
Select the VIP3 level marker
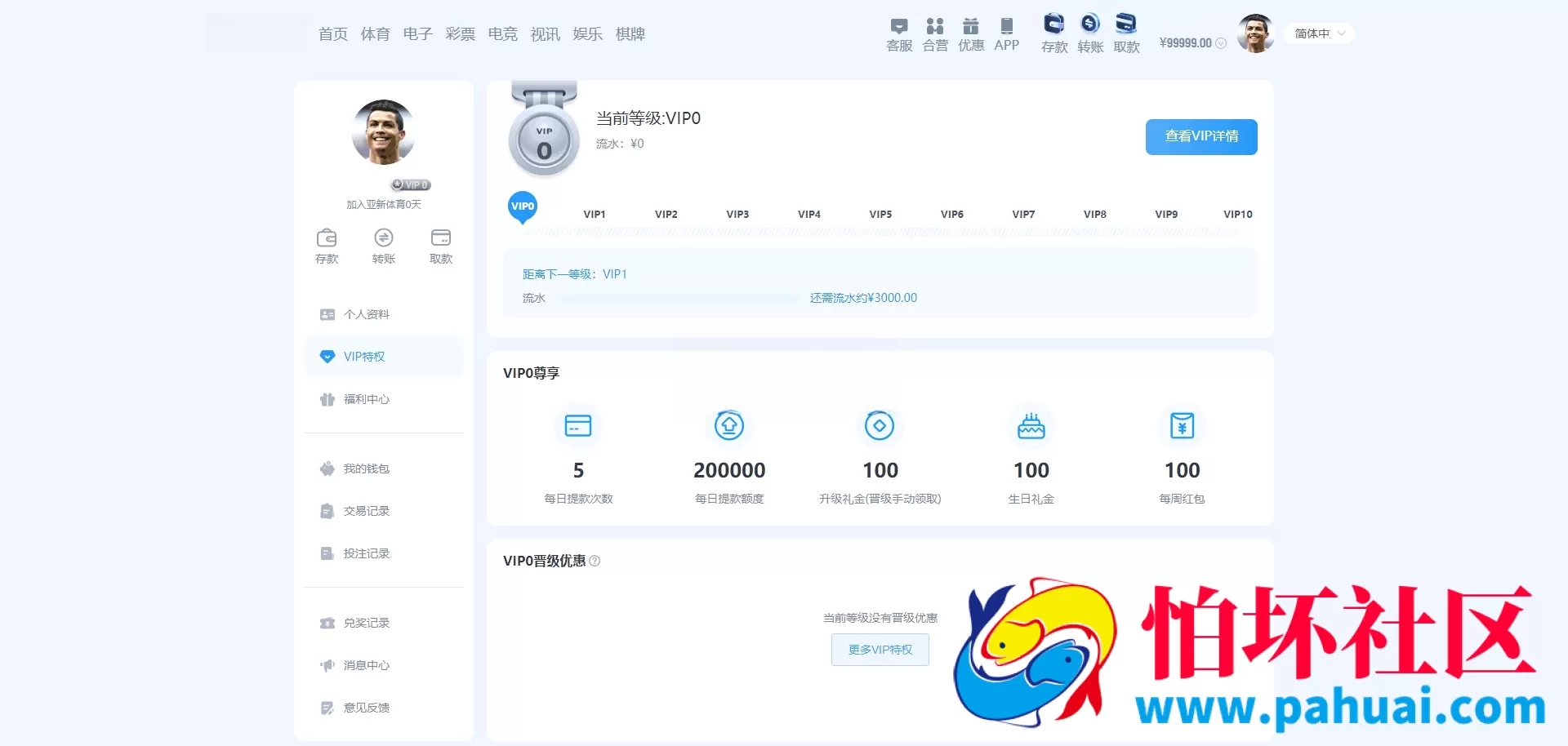pos(737,215)
